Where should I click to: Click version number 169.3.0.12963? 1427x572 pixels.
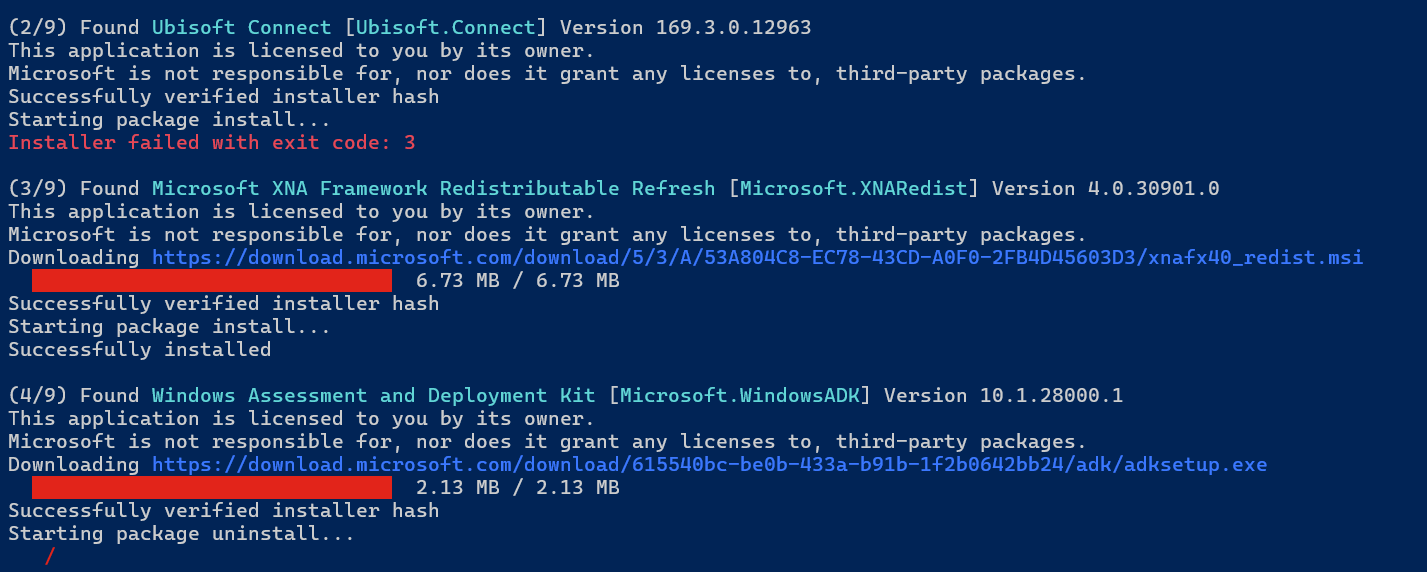(x=733, y=28)
